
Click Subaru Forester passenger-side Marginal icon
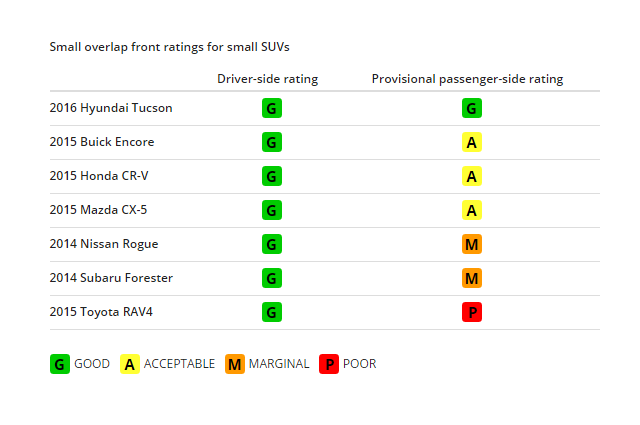pos(472,278)
